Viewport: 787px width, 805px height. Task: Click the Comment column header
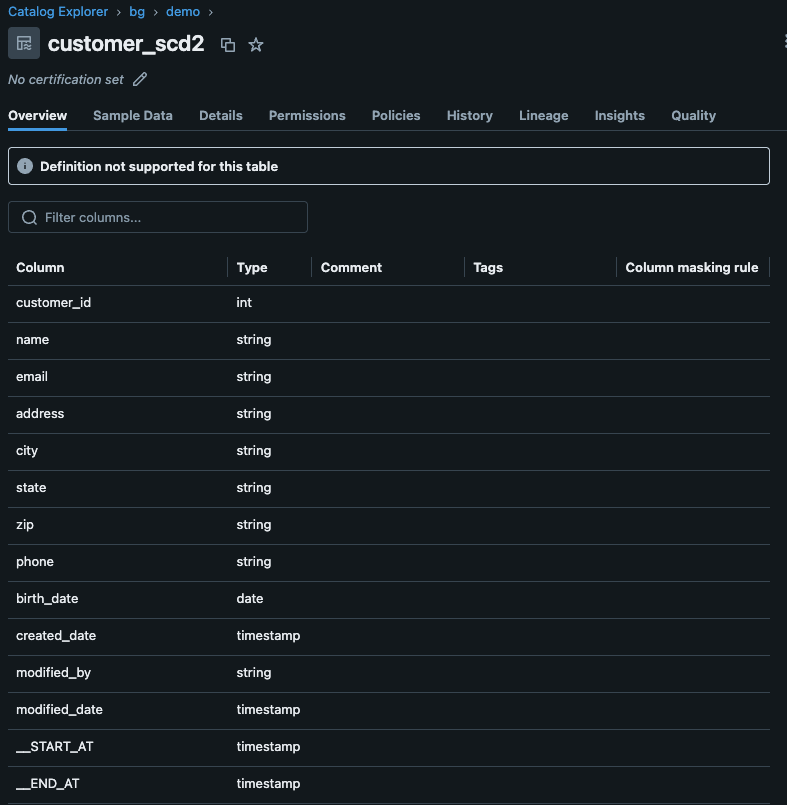coord(351,267)
